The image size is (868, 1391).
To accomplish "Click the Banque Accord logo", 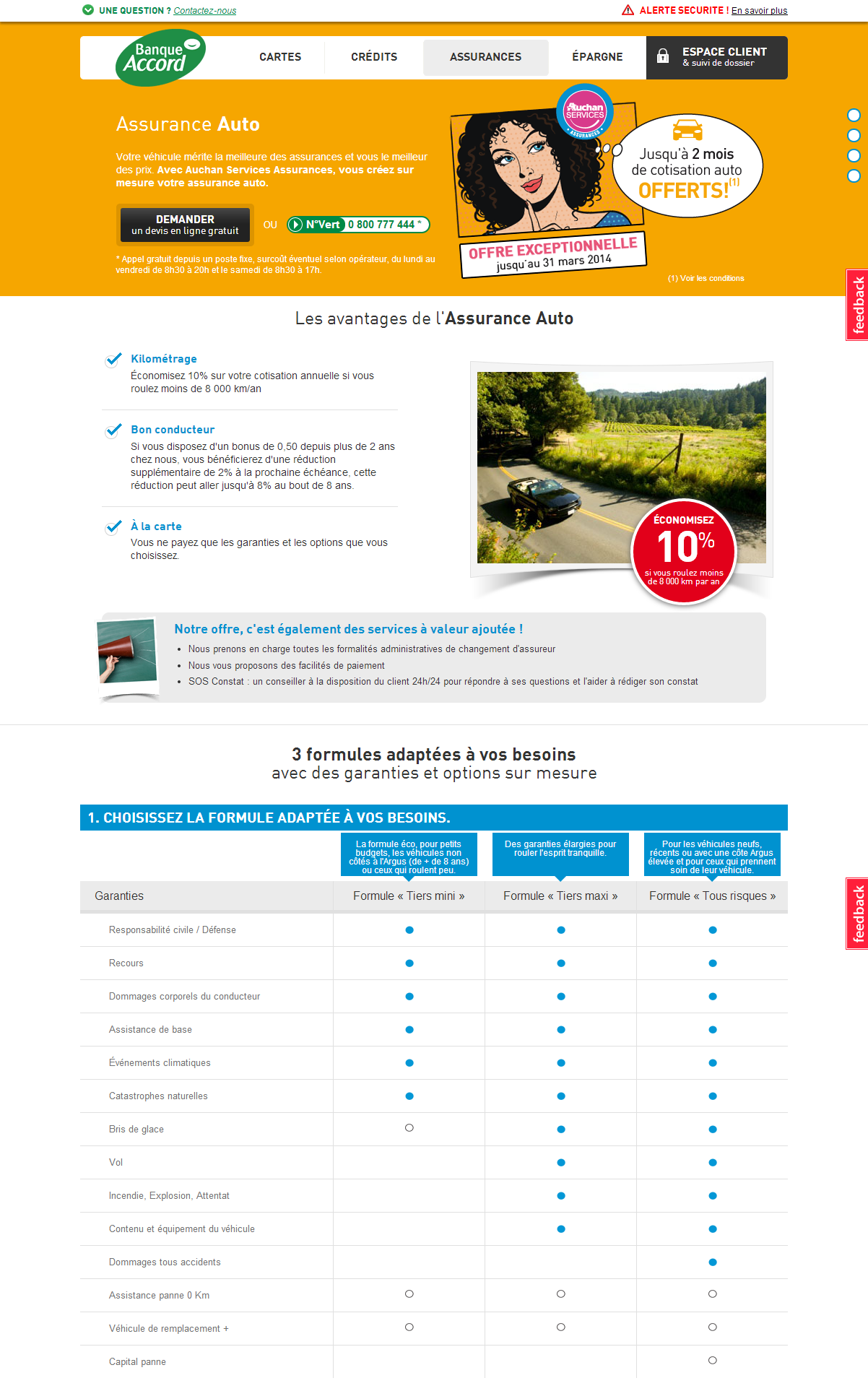I will [160, 58].
